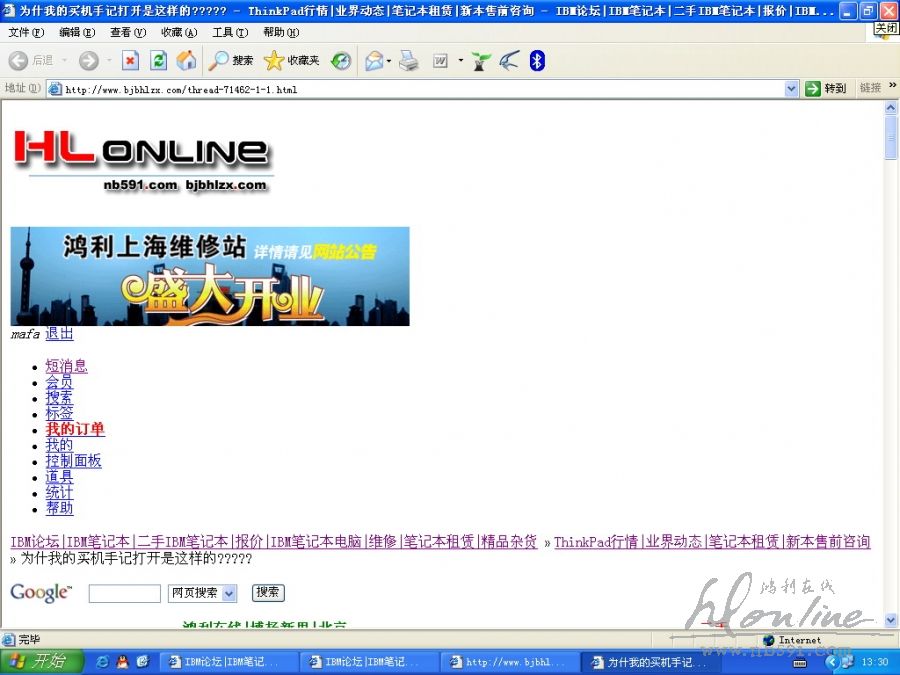Expand the Edit with Word dropdown arrow
The height and width of the screenshot is (675, 900).
click(460, 61)
